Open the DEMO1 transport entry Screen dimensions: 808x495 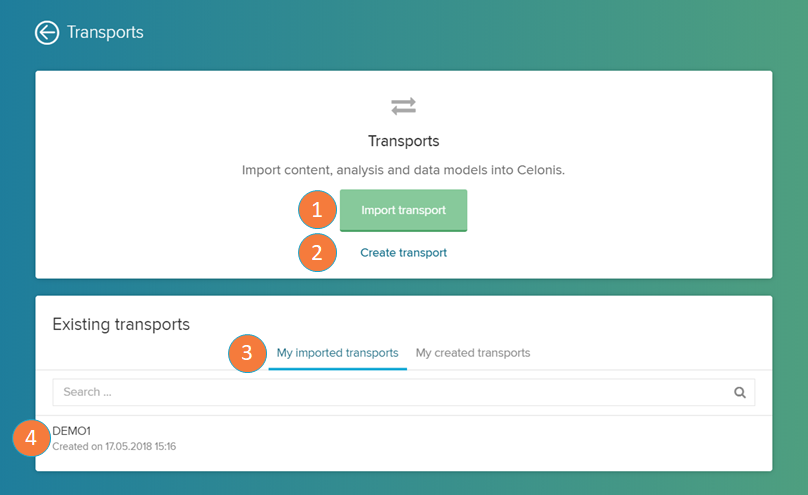coord(71,431)
